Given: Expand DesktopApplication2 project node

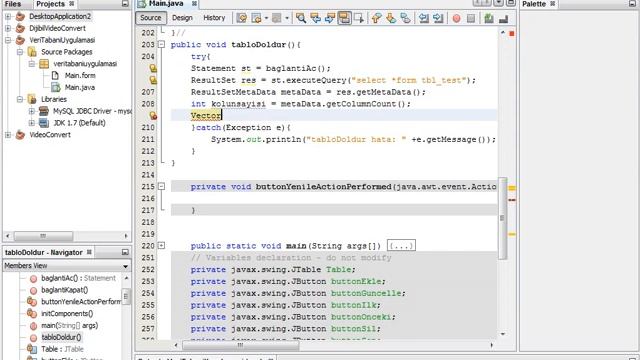Looking at the screenshot, I should [8, 17].
